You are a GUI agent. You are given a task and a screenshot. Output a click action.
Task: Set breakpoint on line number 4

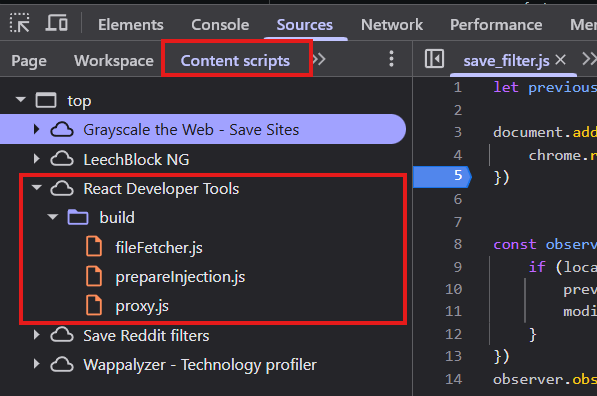pyautogui.click(x=457, y=155)
